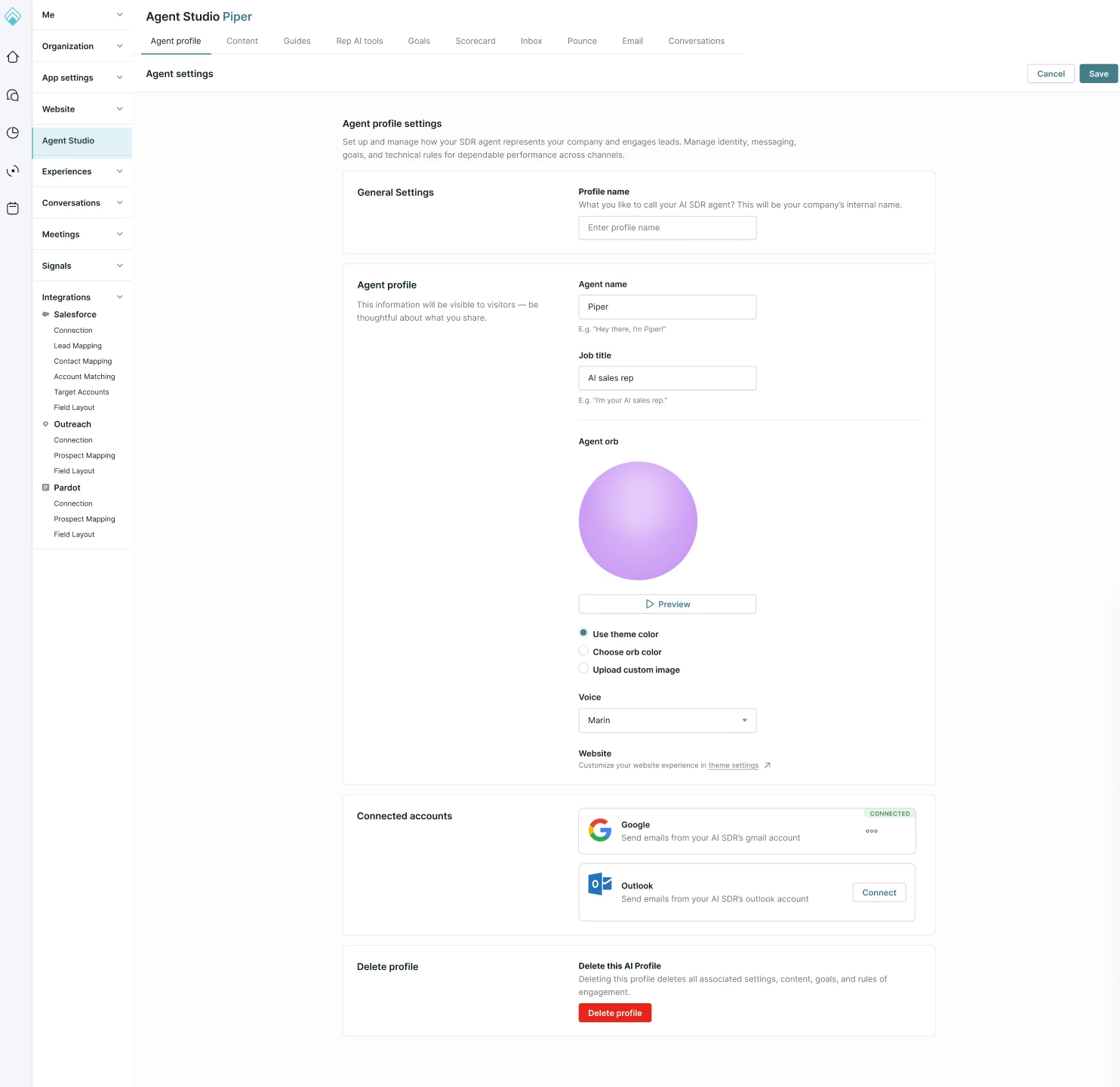The image size is (1120, 1087).
Task: Click the Outlook logo icon
Action: [x=600, y=883]
